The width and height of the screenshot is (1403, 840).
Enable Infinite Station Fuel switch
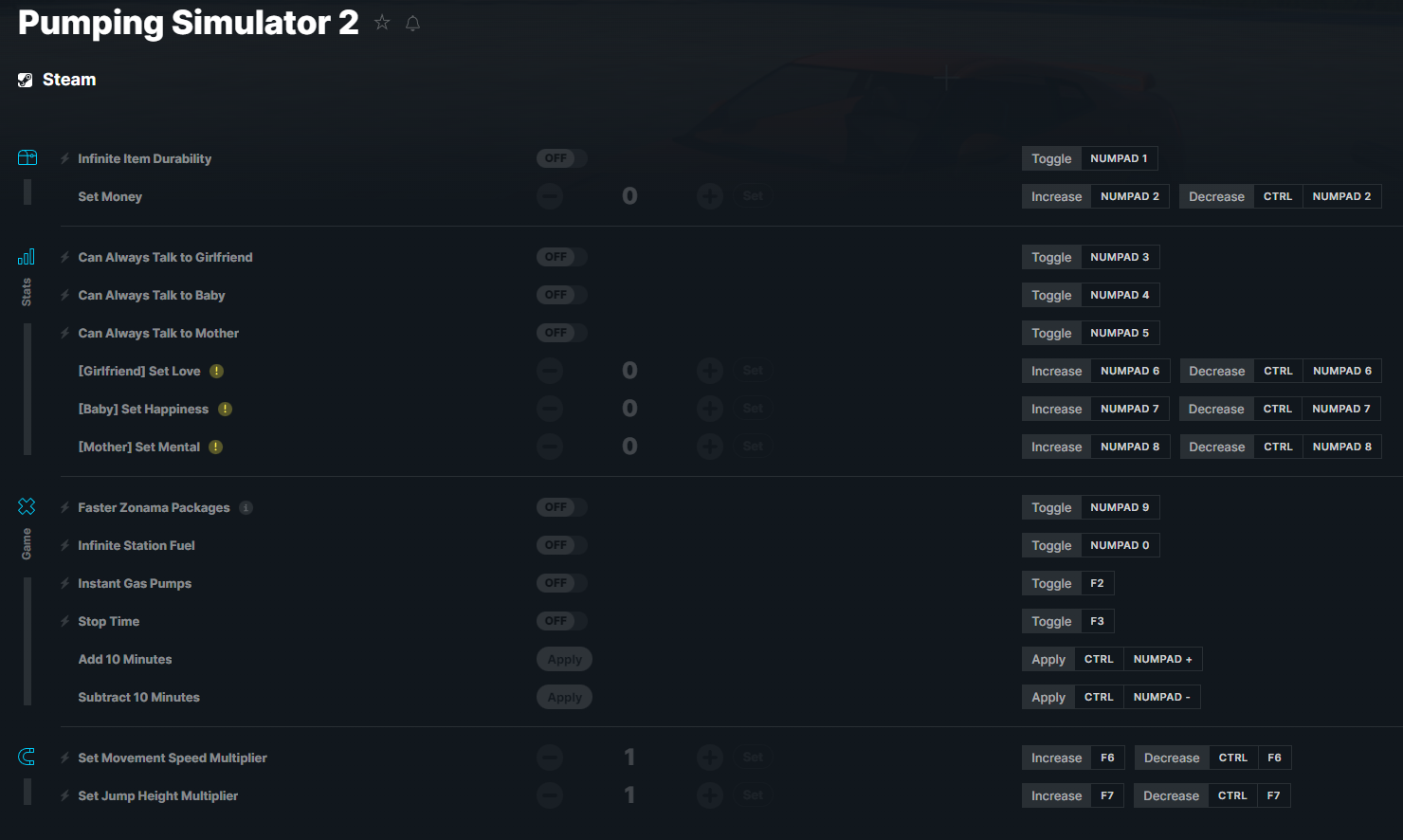coord(562,545)
